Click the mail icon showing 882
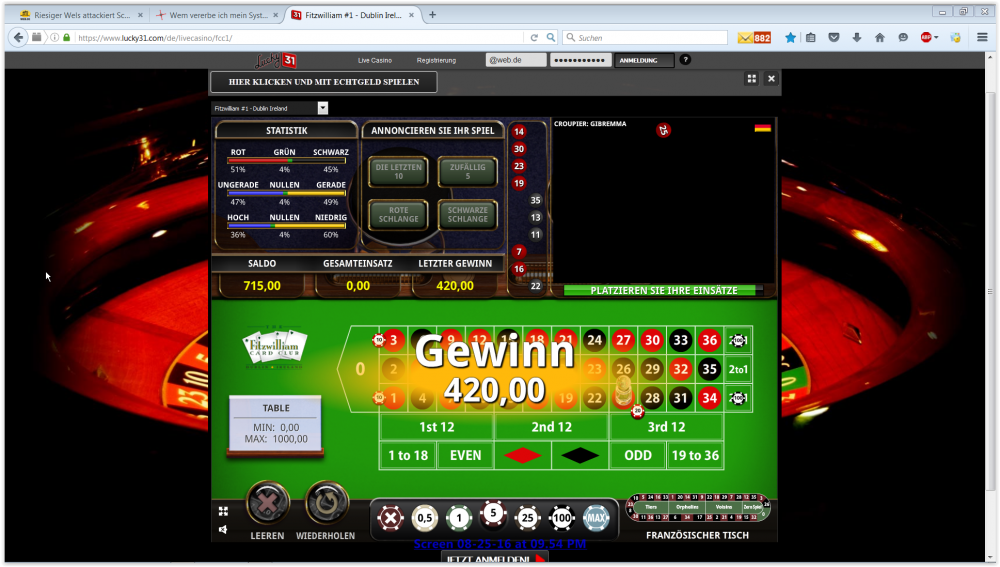The width and height of the screenshot is (1000, 567). (754, 38)
